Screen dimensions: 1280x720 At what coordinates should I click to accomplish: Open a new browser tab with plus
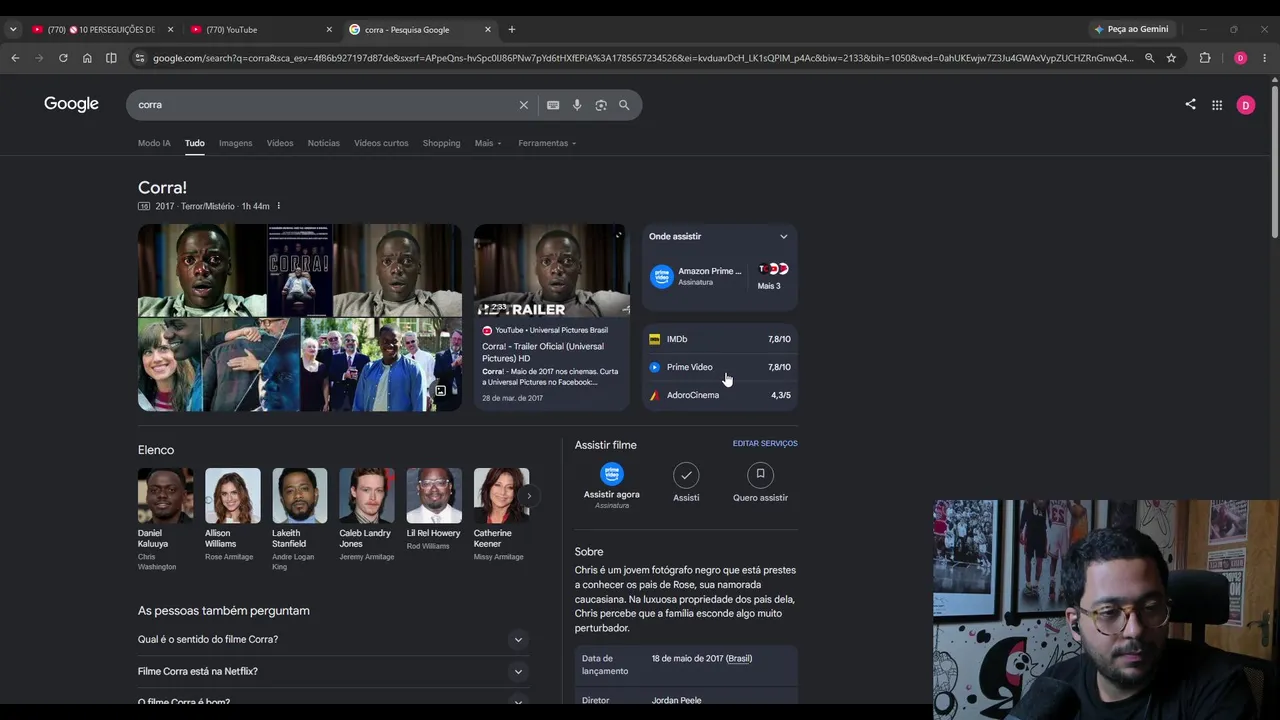tap(512, 29)
